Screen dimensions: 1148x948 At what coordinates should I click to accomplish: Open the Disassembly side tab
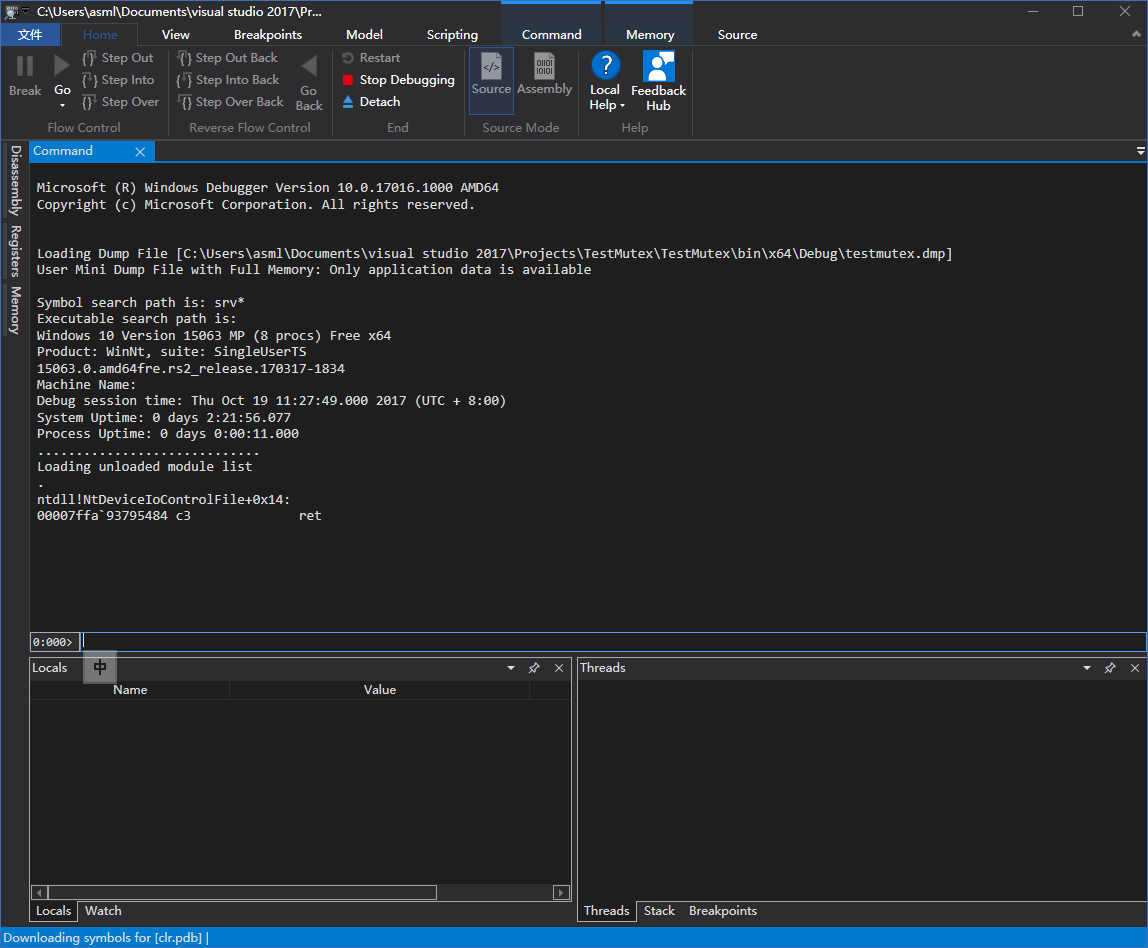(15, 181)
